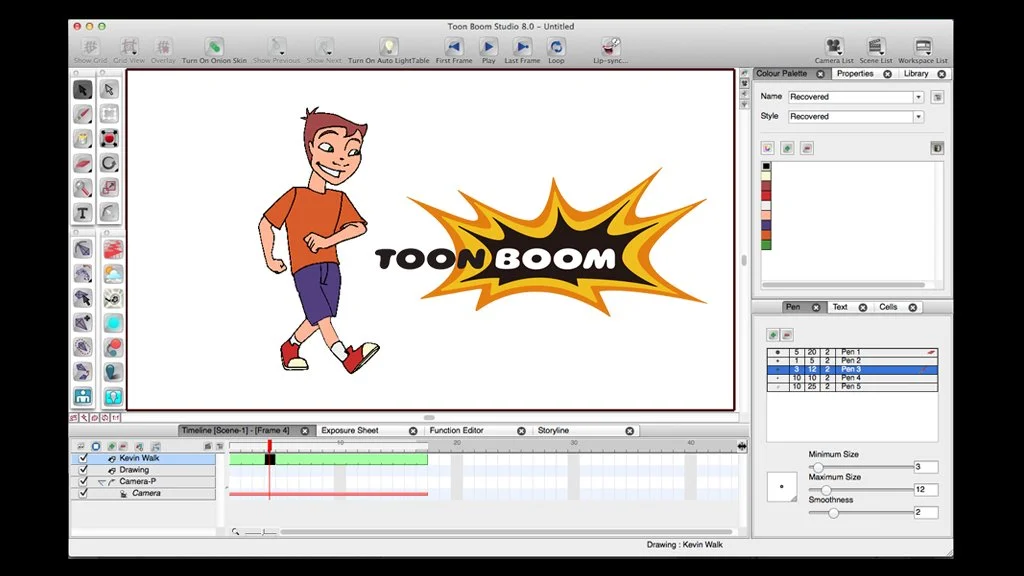The height and width of the screenshot is (576, 1024).
Task: Open the palette menu button beside Name
Action: click(937, 97)
